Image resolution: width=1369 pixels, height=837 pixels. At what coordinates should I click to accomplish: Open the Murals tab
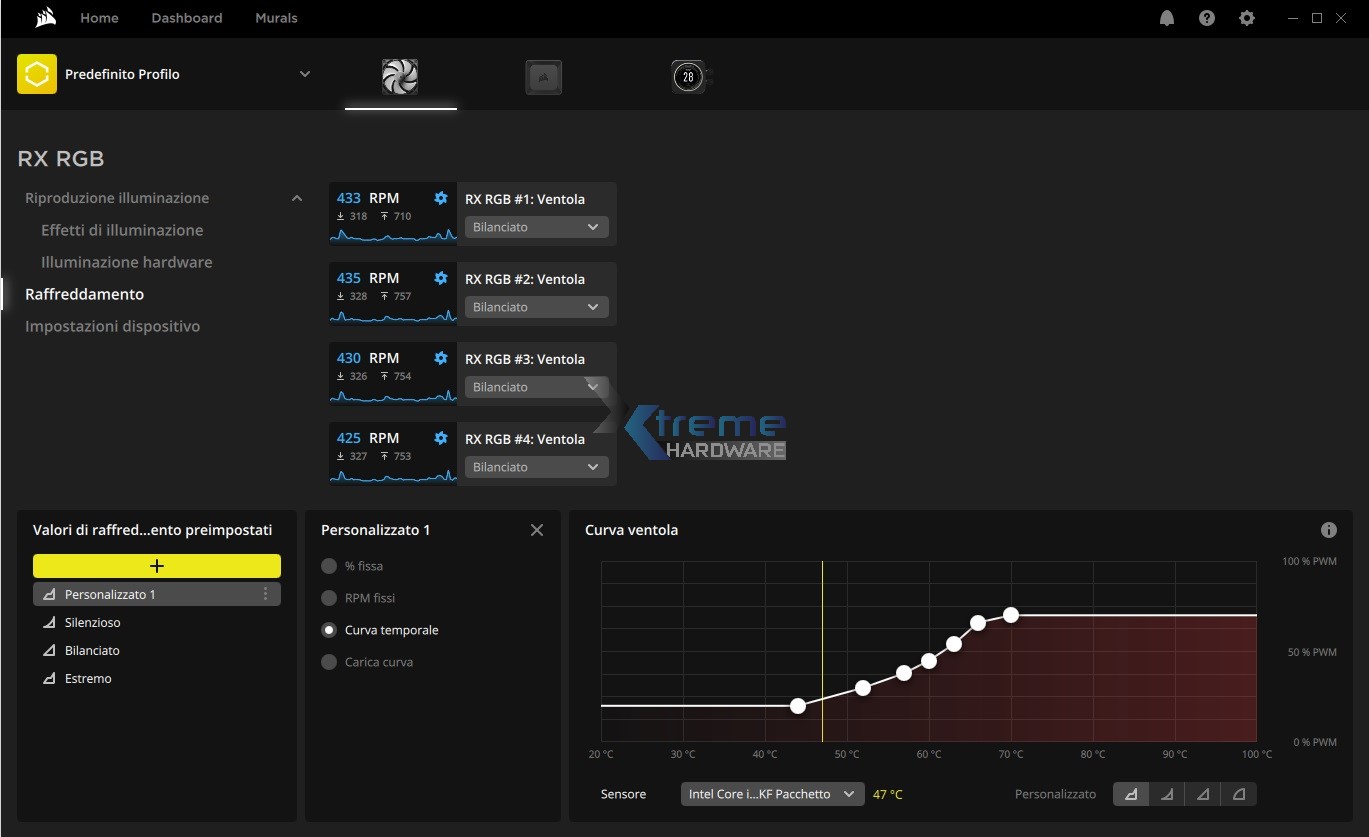tap(276, 18)
